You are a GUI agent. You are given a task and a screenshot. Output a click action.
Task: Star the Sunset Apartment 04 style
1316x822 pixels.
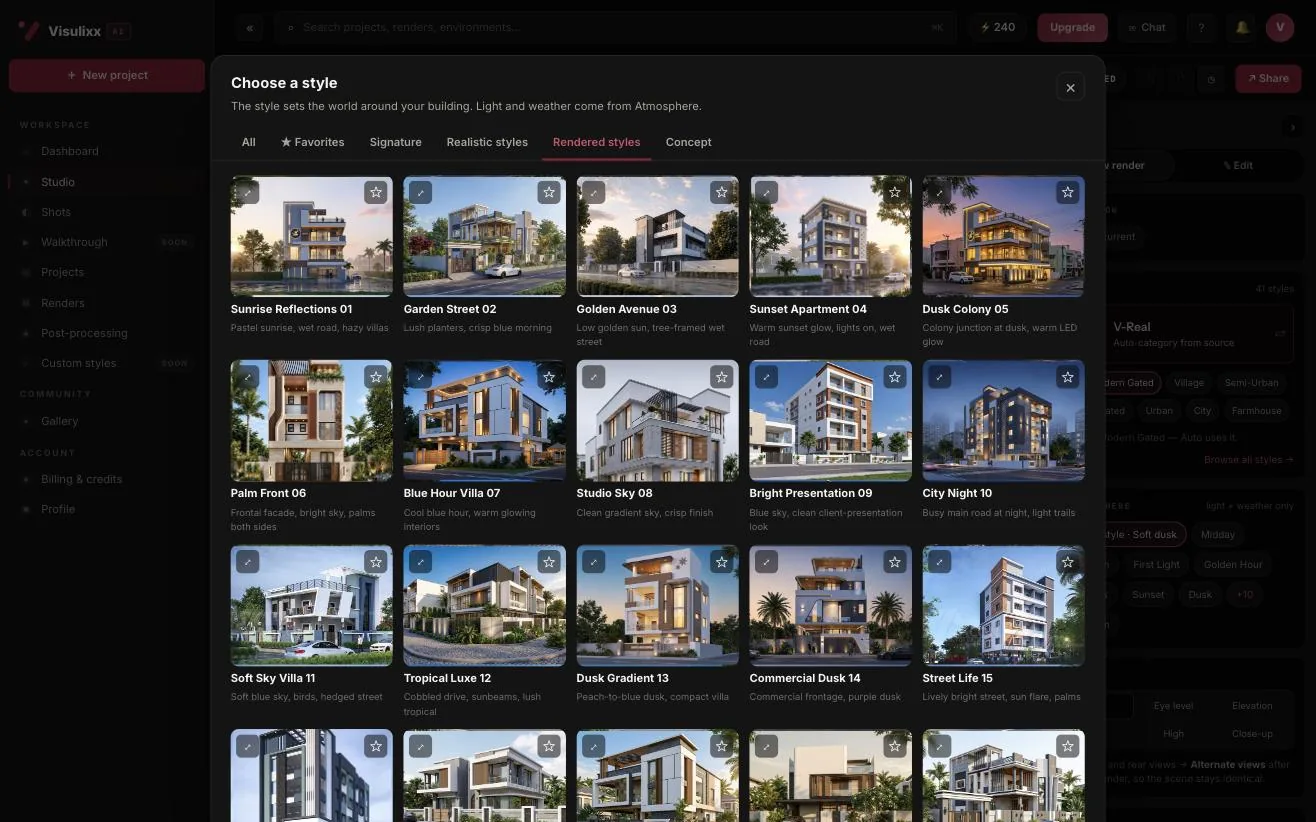895,192
